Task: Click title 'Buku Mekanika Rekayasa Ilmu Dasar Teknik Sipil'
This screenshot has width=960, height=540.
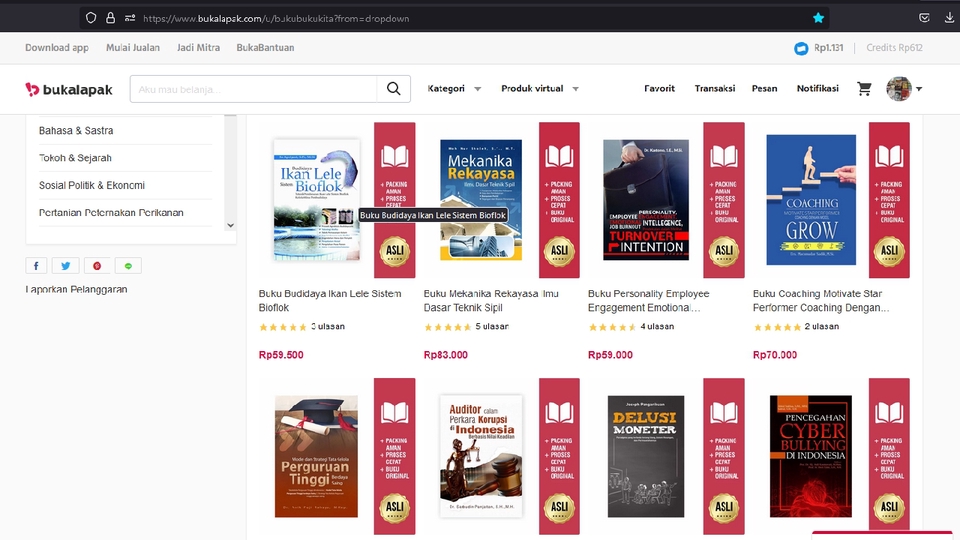Action: (491, 301)
